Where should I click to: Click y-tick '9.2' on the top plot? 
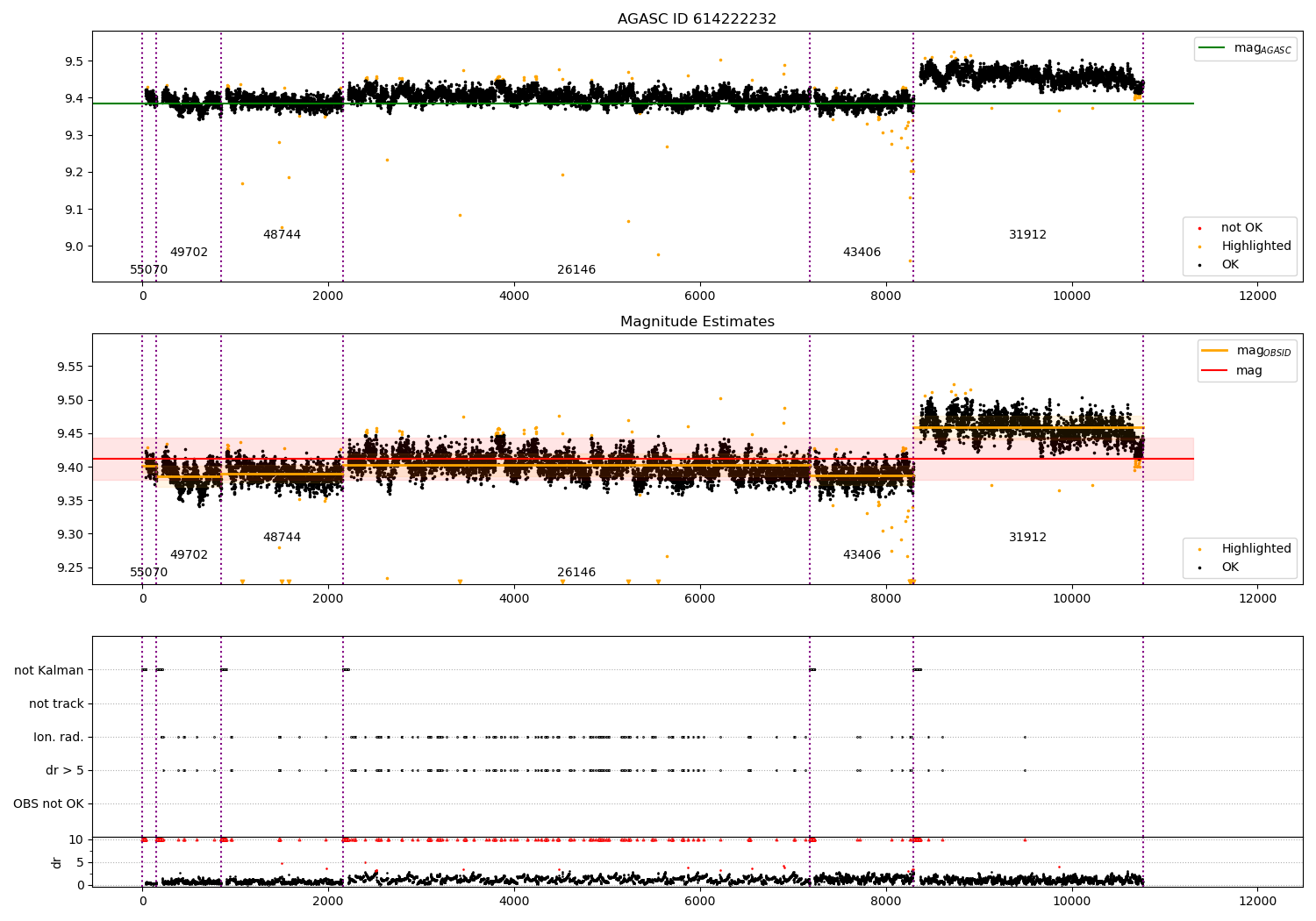click(x=73, y=172)
